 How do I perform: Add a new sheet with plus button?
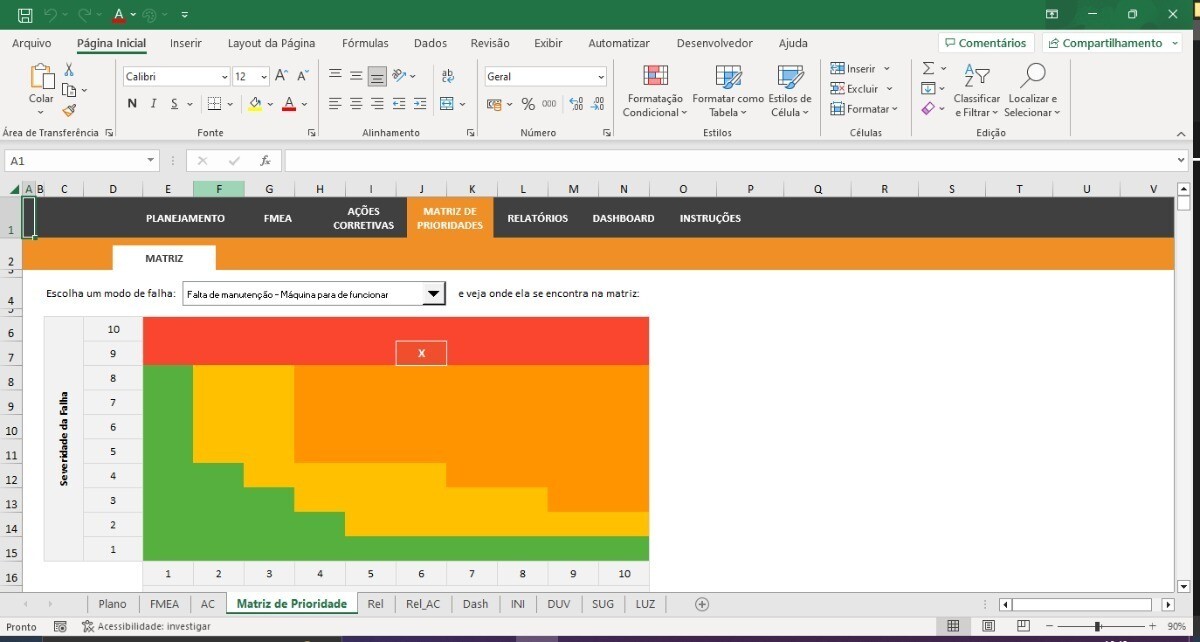[x=702, y=604]
